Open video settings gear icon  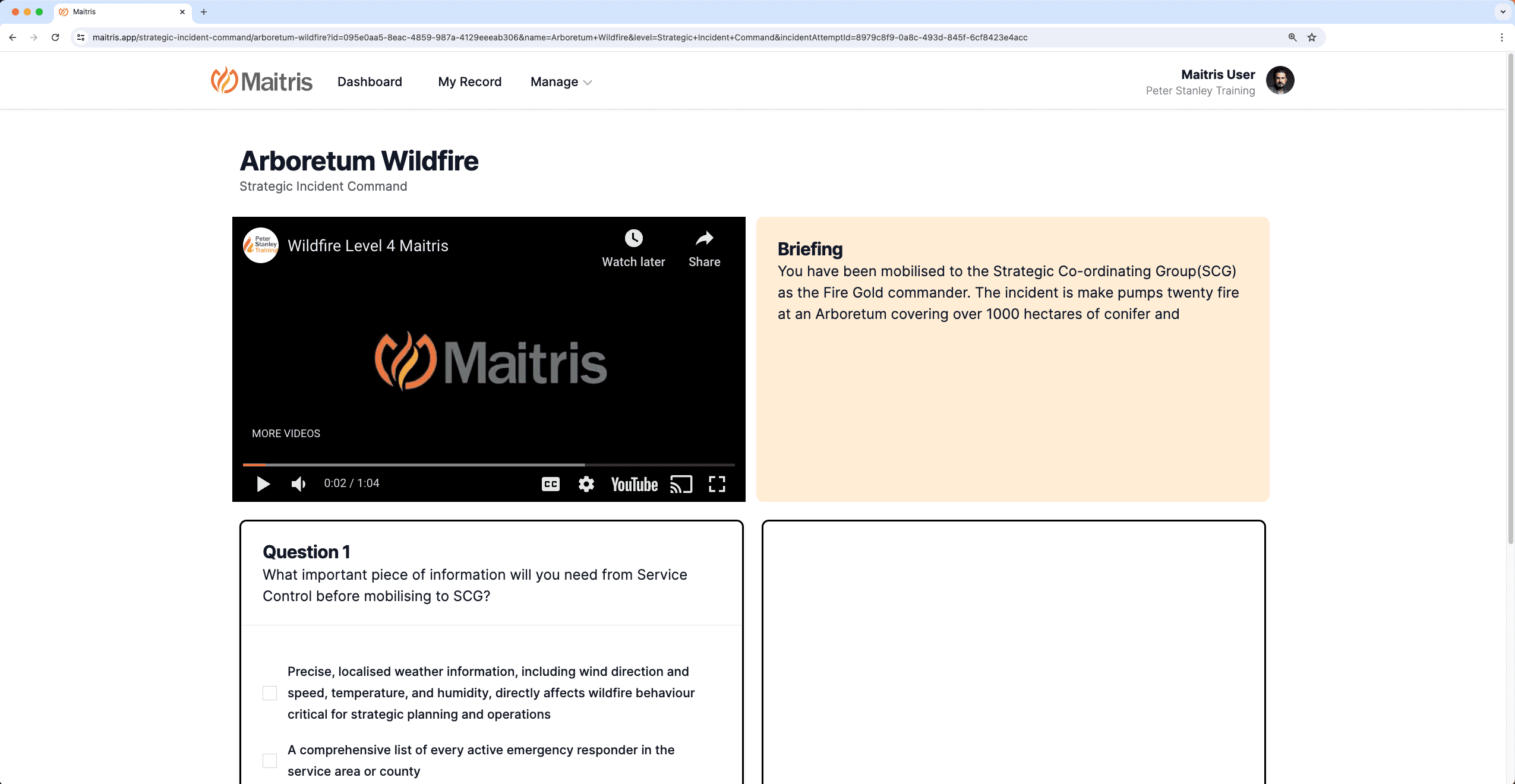(586, 484)
